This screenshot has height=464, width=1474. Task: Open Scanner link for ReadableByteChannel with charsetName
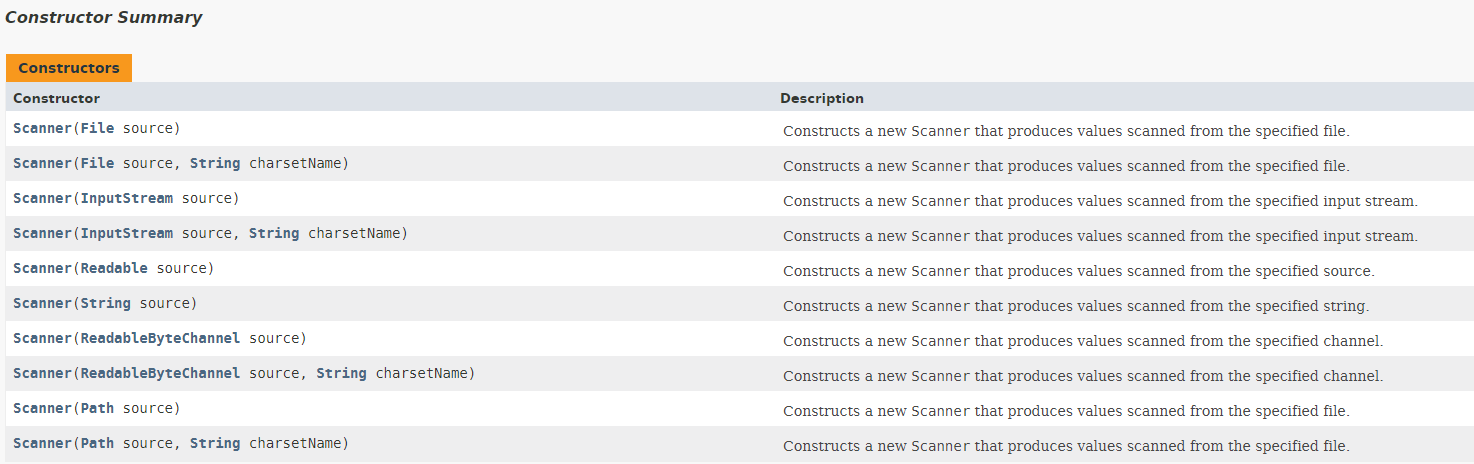[x=42, y=373]
